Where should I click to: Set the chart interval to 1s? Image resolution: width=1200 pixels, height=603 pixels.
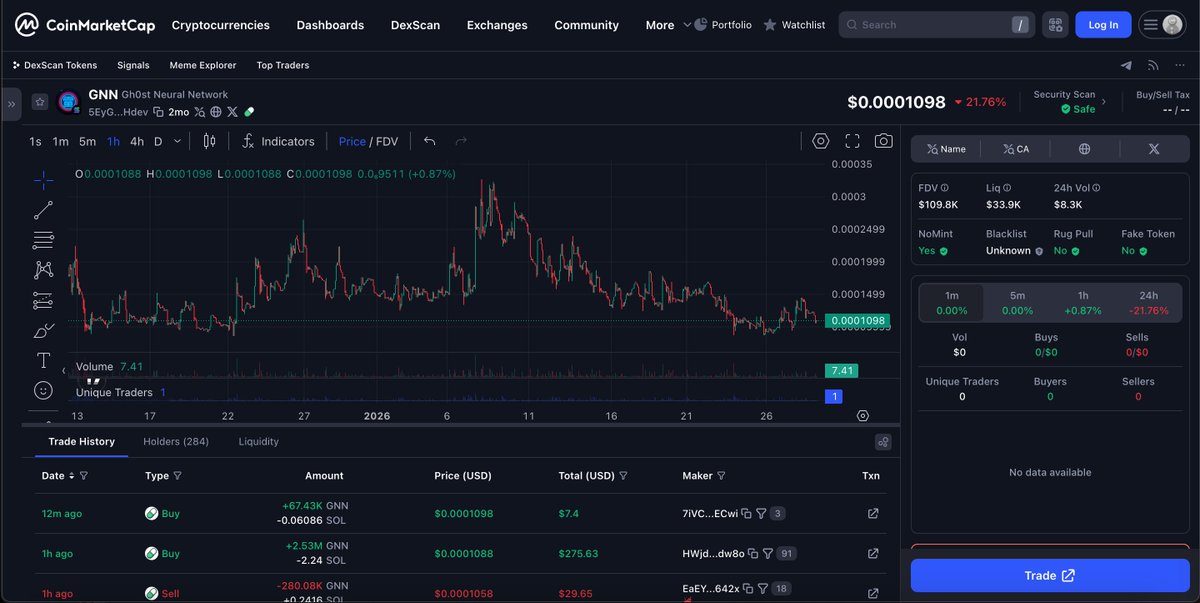pos(36,141)
